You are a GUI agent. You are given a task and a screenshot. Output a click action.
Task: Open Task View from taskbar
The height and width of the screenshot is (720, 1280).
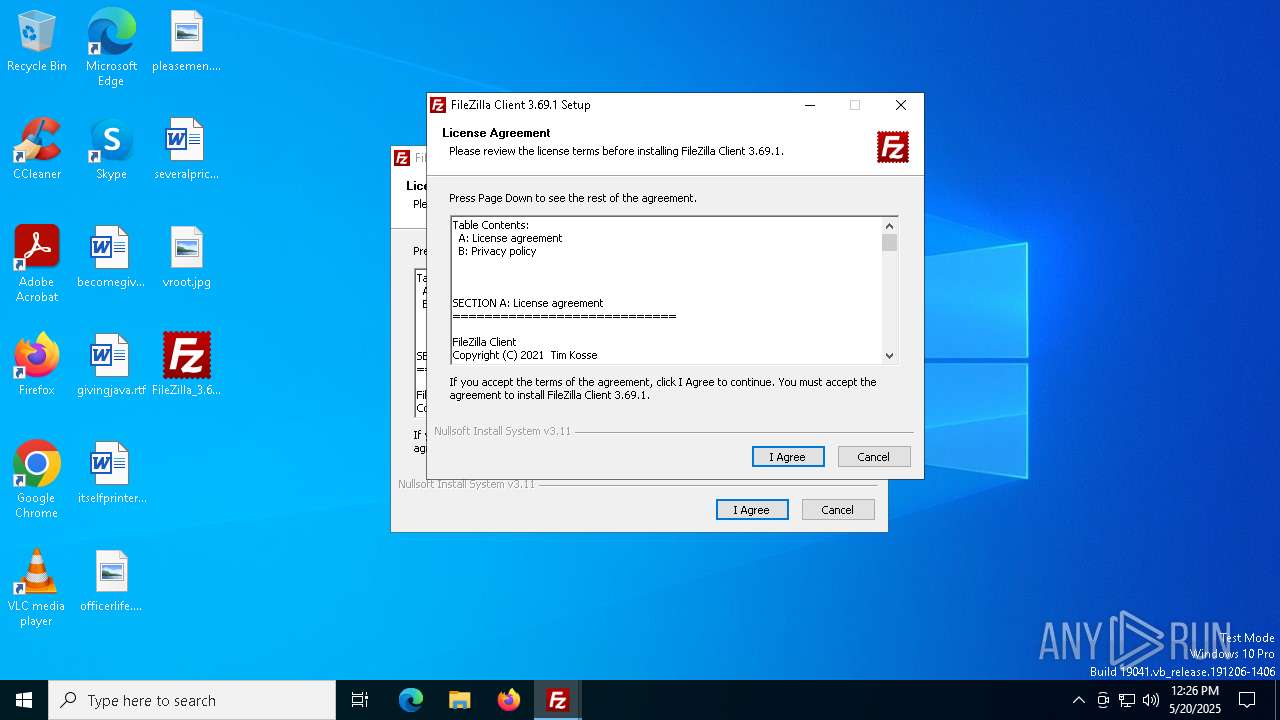(360, 700)
